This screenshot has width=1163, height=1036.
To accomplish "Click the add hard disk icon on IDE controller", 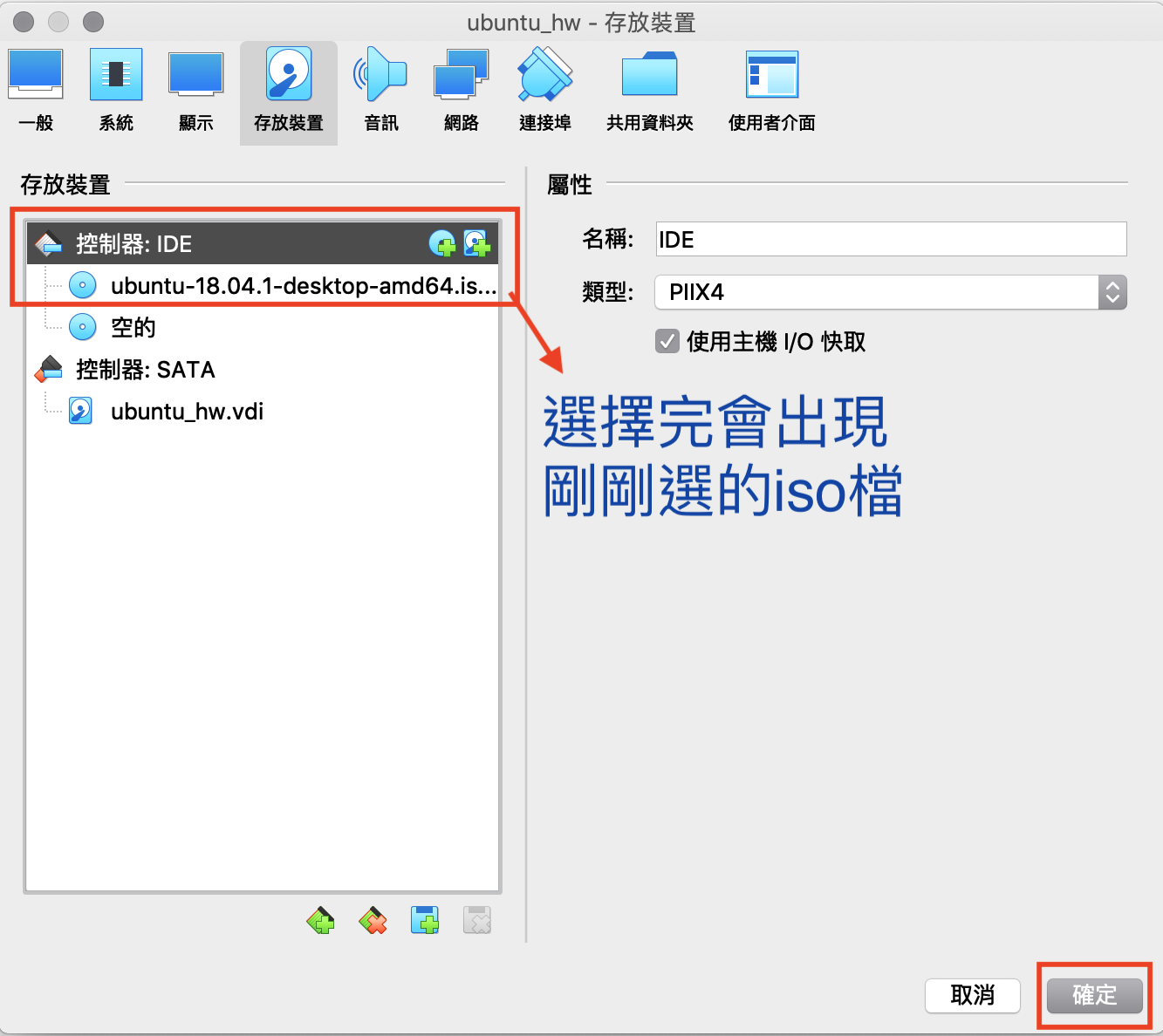I will pos(476,243).
